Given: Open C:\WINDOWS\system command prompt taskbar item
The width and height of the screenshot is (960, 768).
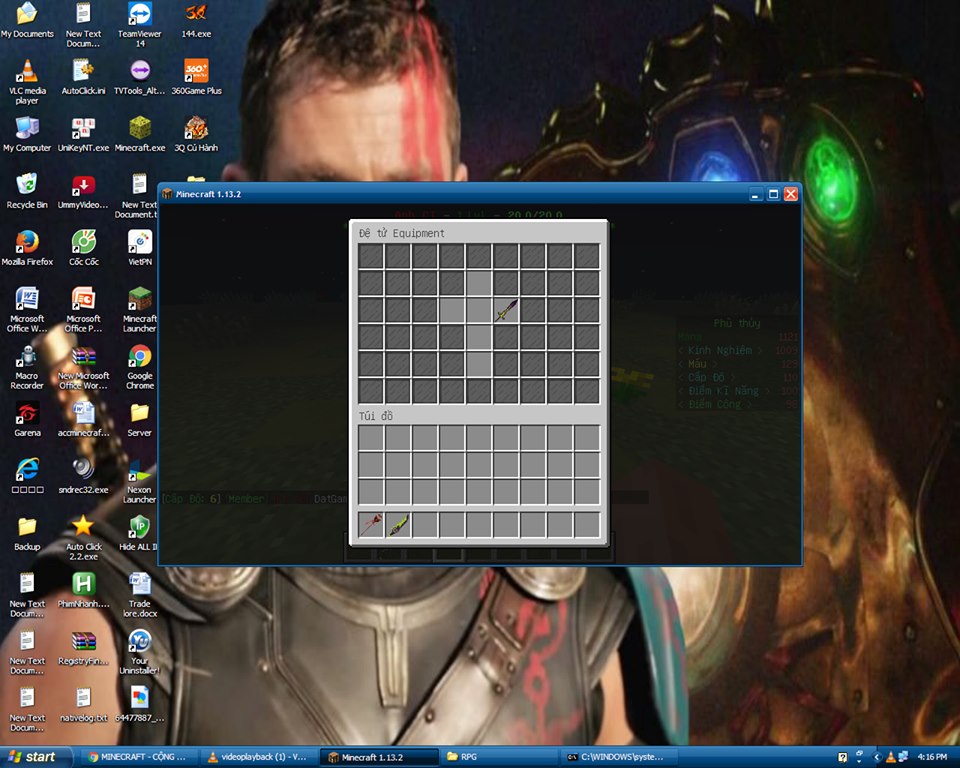Looking at the screenshot, I should coord(620,757).
